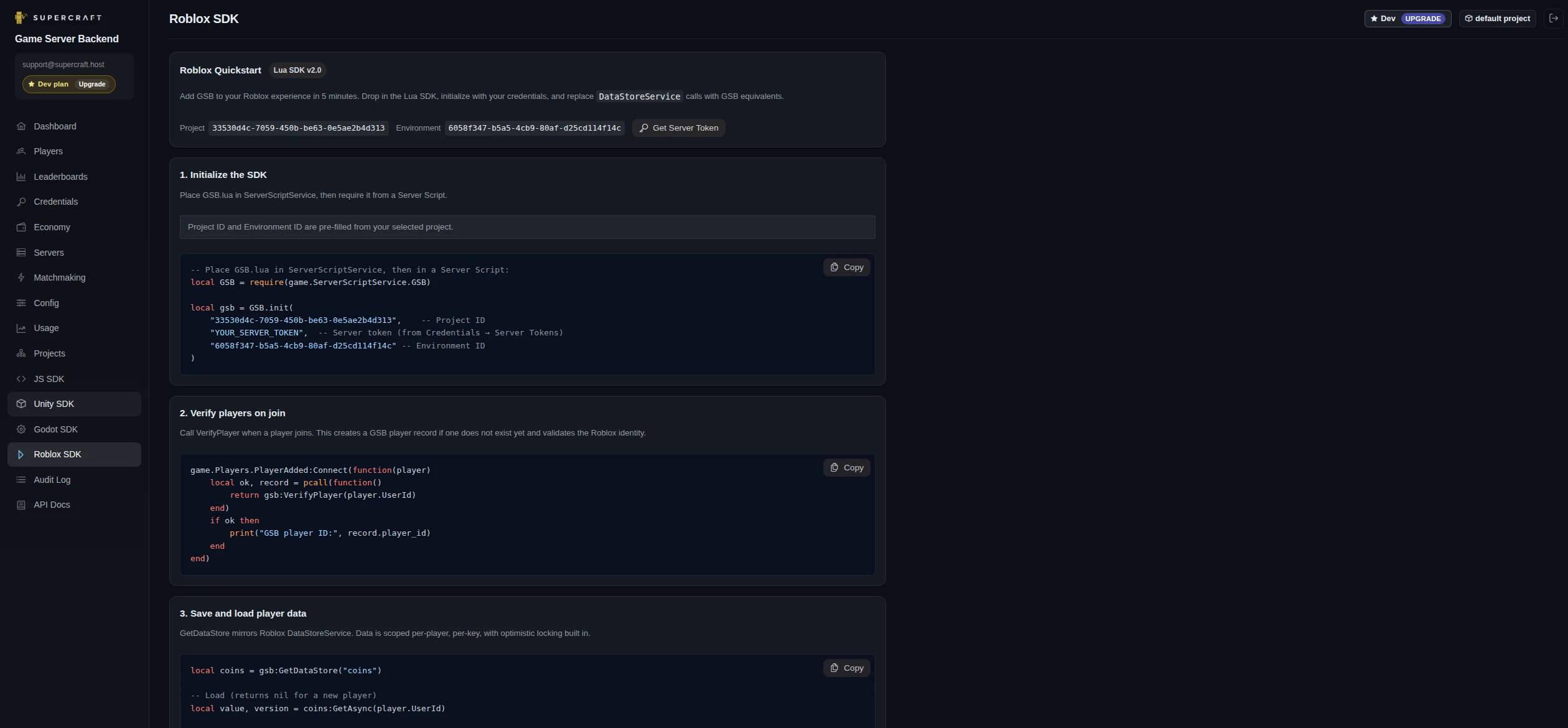Click the Roblox SDK page title

(x=203, y=19)
